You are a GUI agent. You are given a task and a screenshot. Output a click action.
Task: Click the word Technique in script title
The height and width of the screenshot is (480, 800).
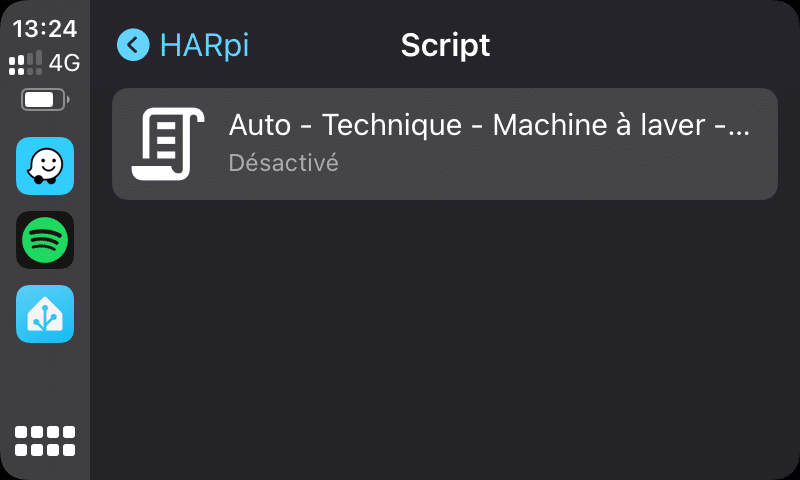tap(392, 125)
